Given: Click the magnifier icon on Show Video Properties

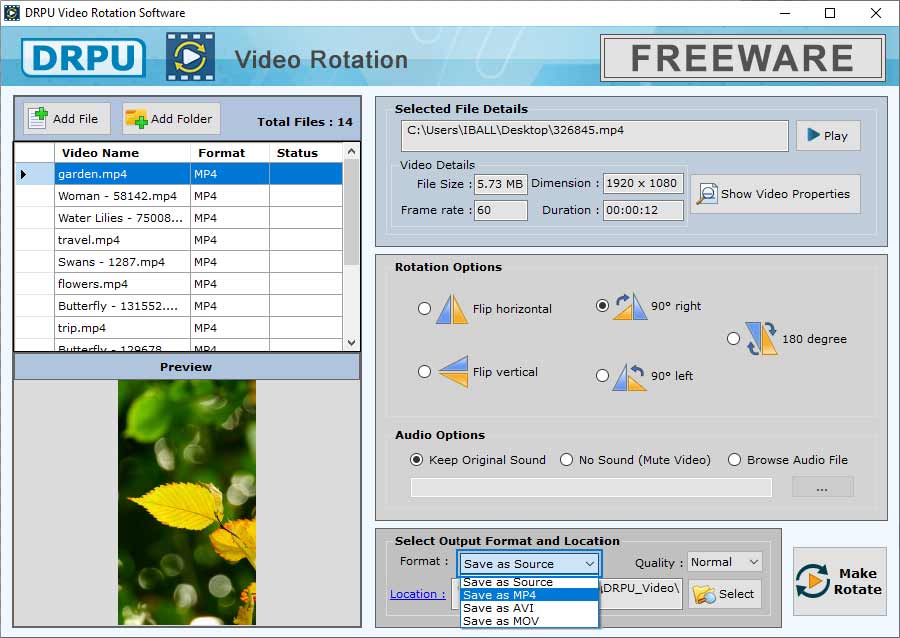Looking at the screenshot, I should pyautogui.click(x=707, y=194).
